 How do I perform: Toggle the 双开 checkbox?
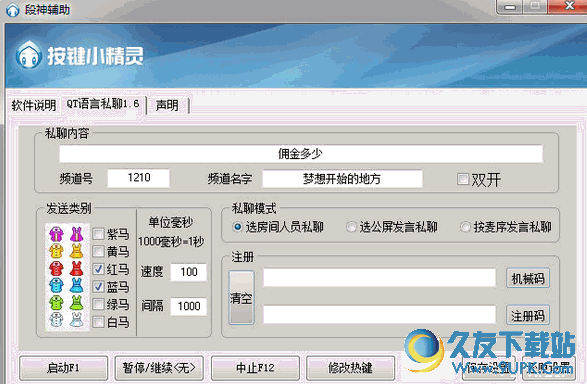[x=463, y=179]
